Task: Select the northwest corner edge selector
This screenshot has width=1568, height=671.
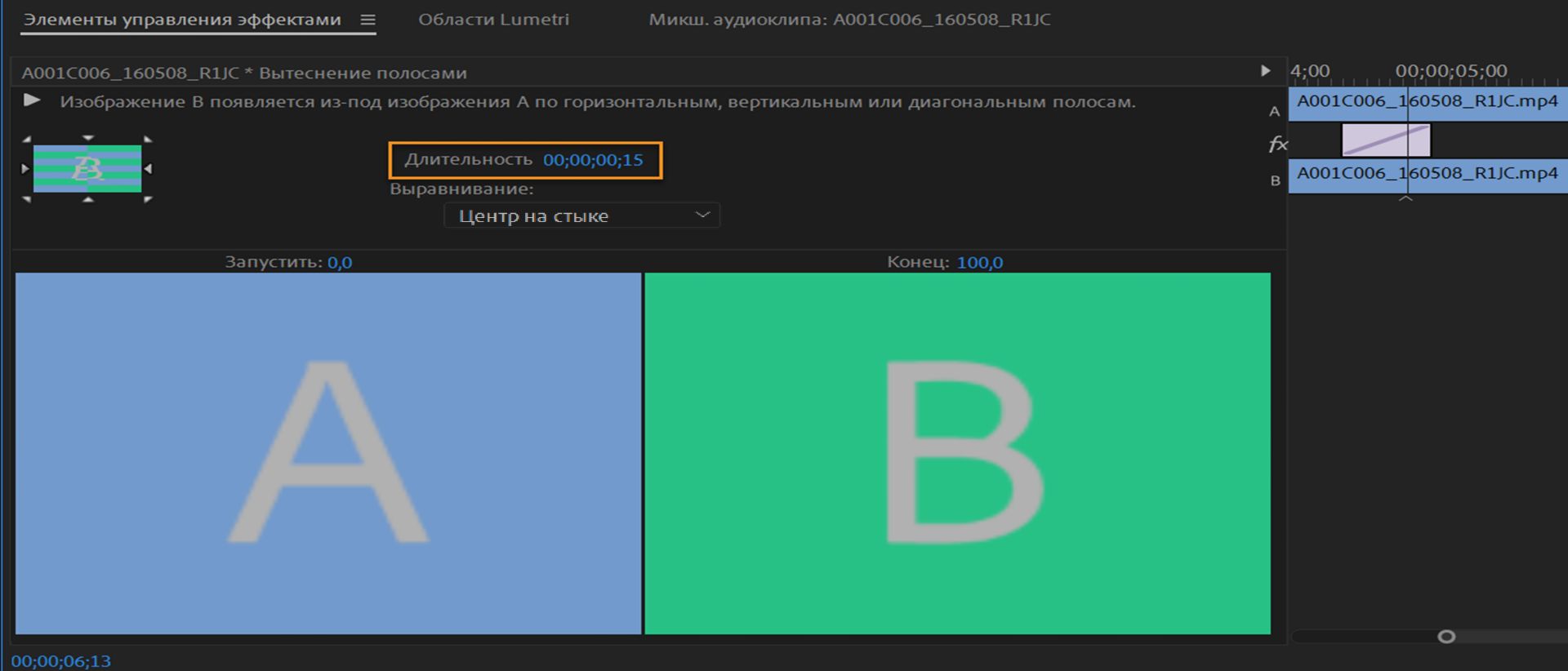Action: [27, 140]
